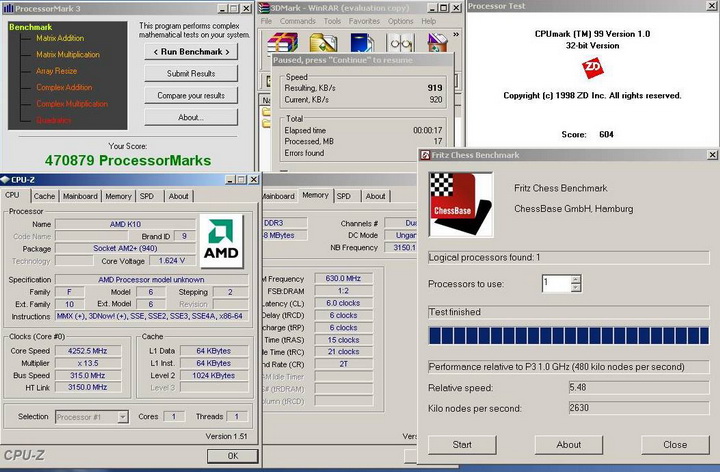Decrease Processors to use with down arrow
The image size is (720, 472).
pos(576,288)
